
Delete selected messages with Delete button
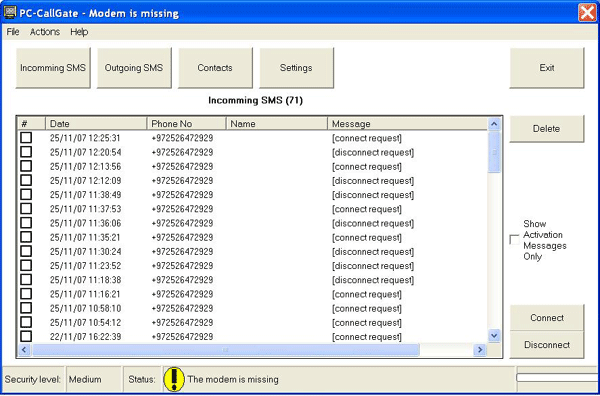coord(547,129)
